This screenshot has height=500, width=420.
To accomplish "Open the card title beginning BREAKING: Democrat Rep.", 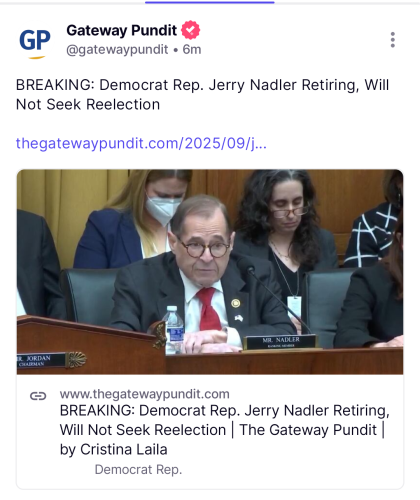I will click(x=225, y=430).
